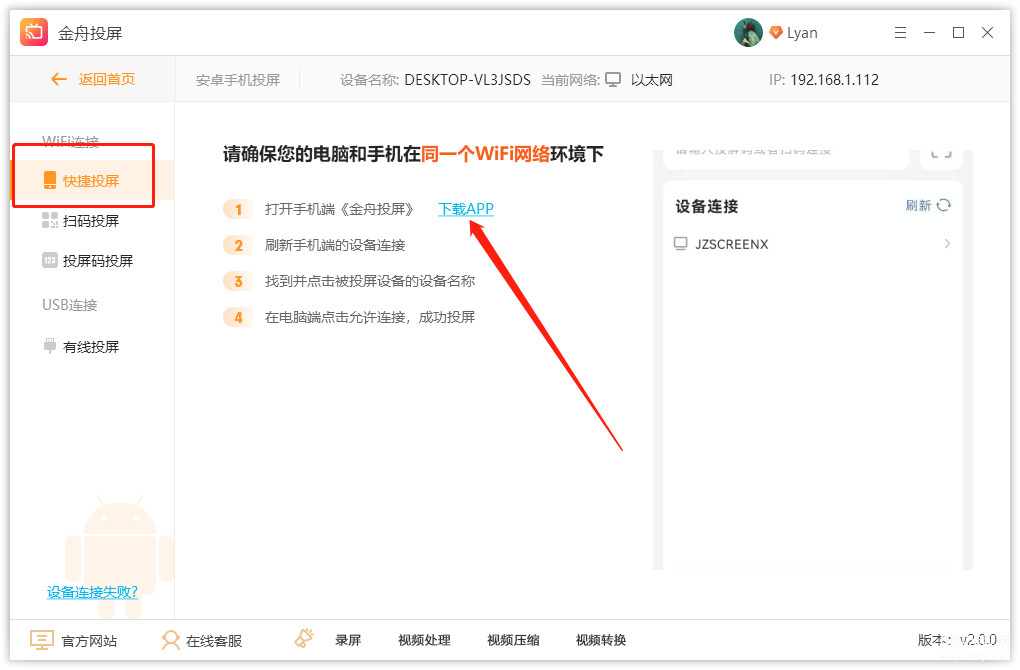Click the username Lyan
The height and width of the screenshot is (670, 1020).
[802, 33]
